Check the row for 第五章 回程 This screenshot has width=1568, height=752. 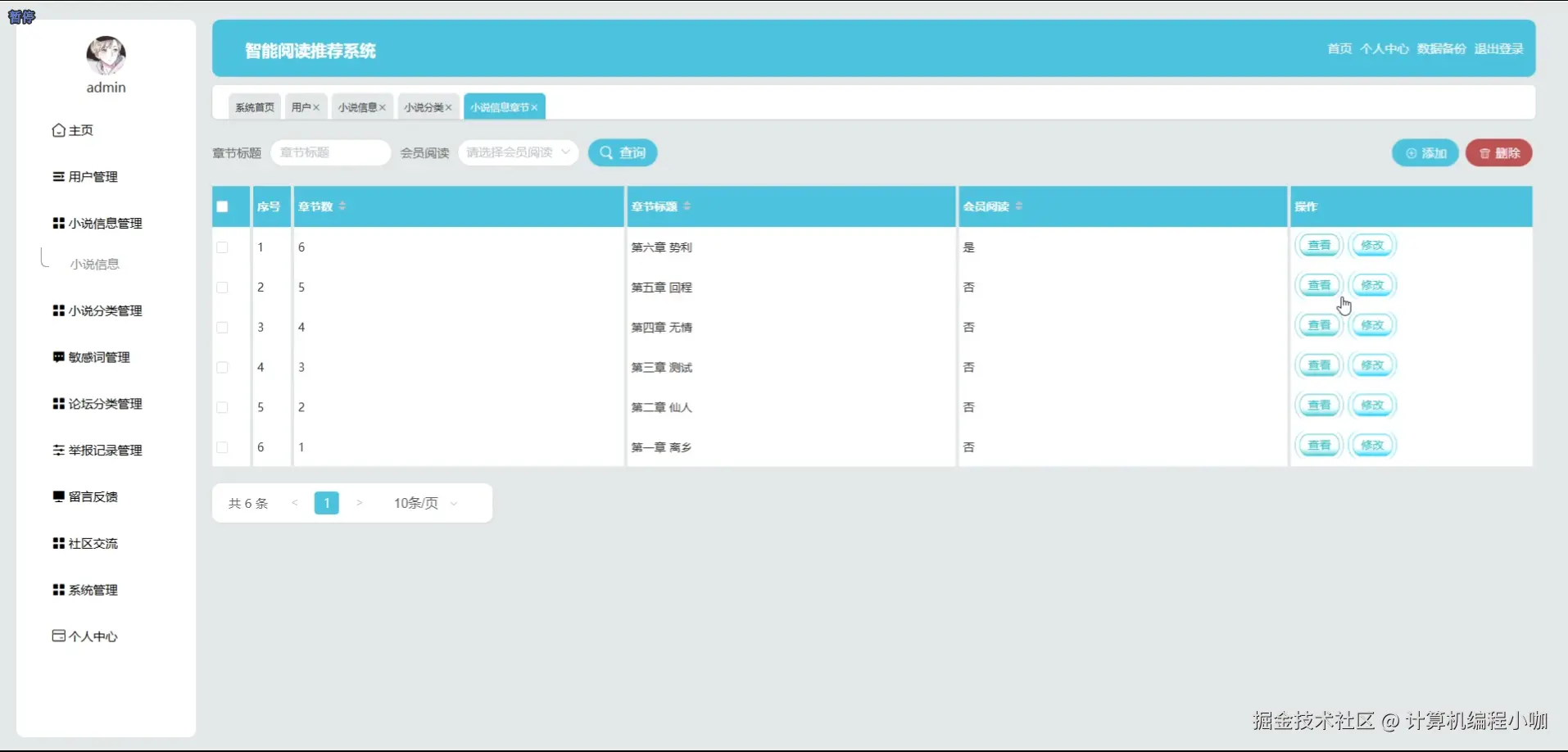222,288
